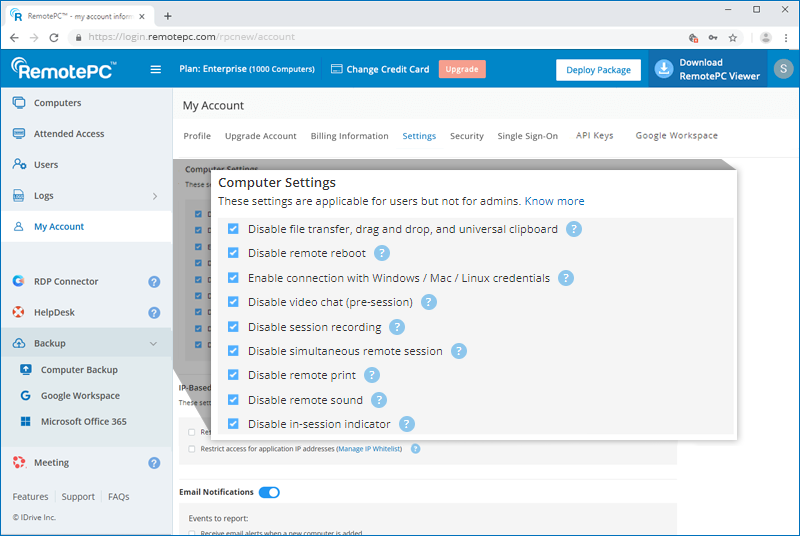Click help icon beside HelpDesk
The width and height of the screenshot is (800, 536).
tap(154, 313)
